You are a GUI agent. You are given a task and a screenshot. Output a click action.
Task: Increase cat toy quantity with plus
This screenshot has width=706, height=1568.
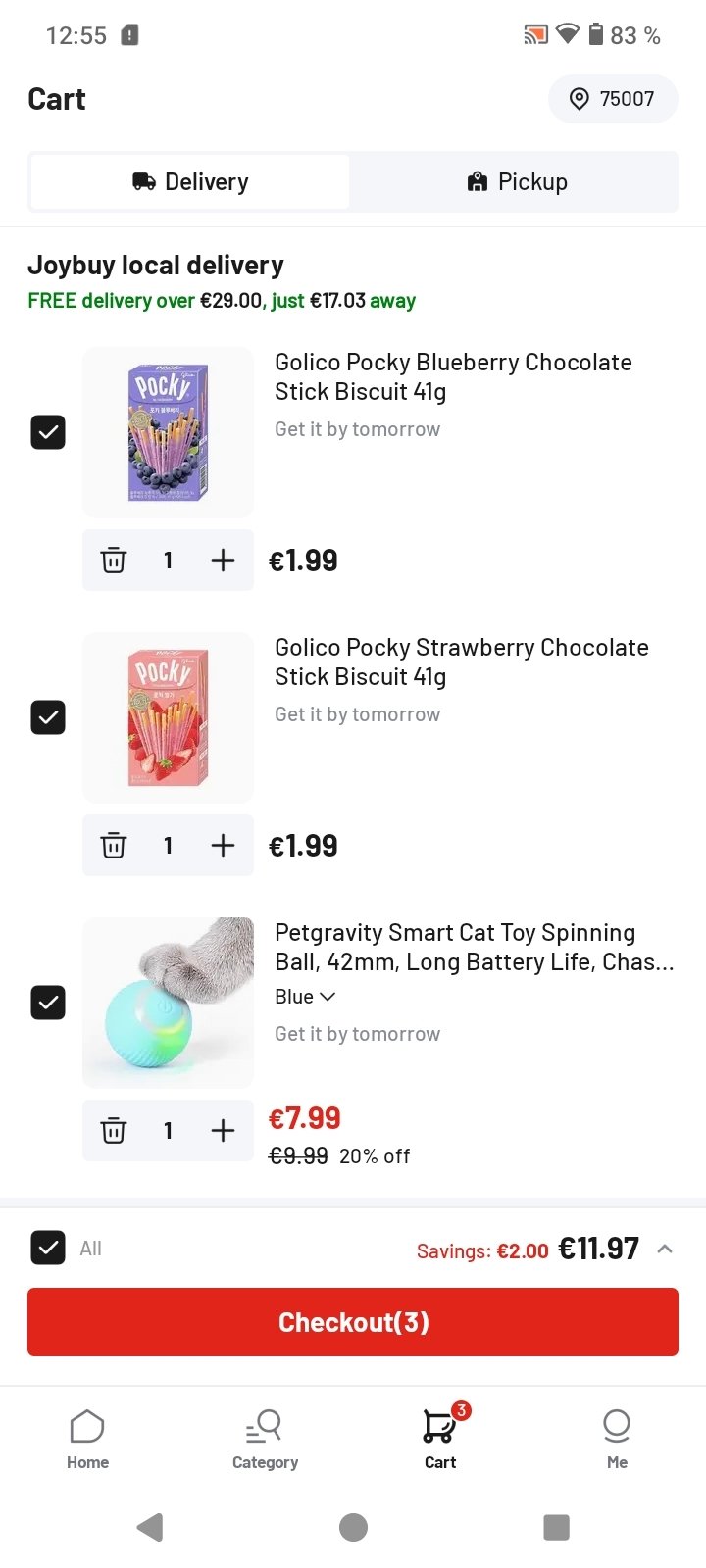coord(224,1130)
